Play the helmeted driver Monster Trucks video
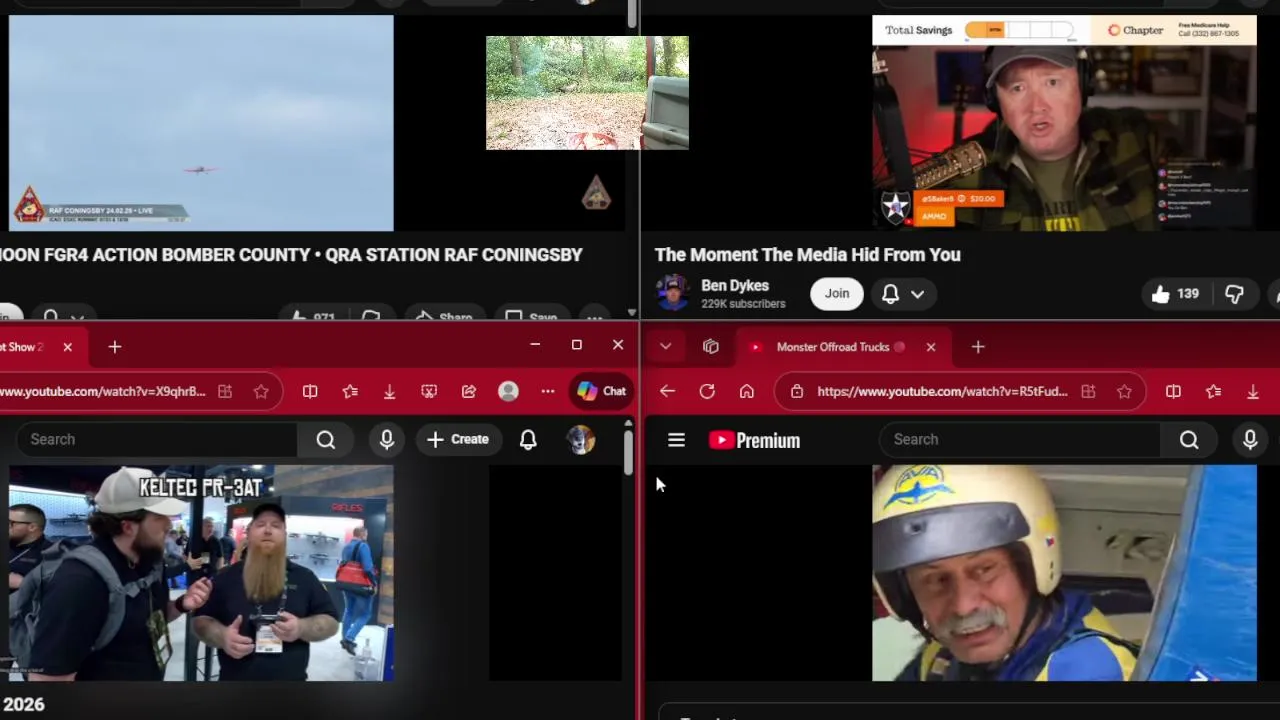This screenshot has width=1280, height=720. point(1064,573)
